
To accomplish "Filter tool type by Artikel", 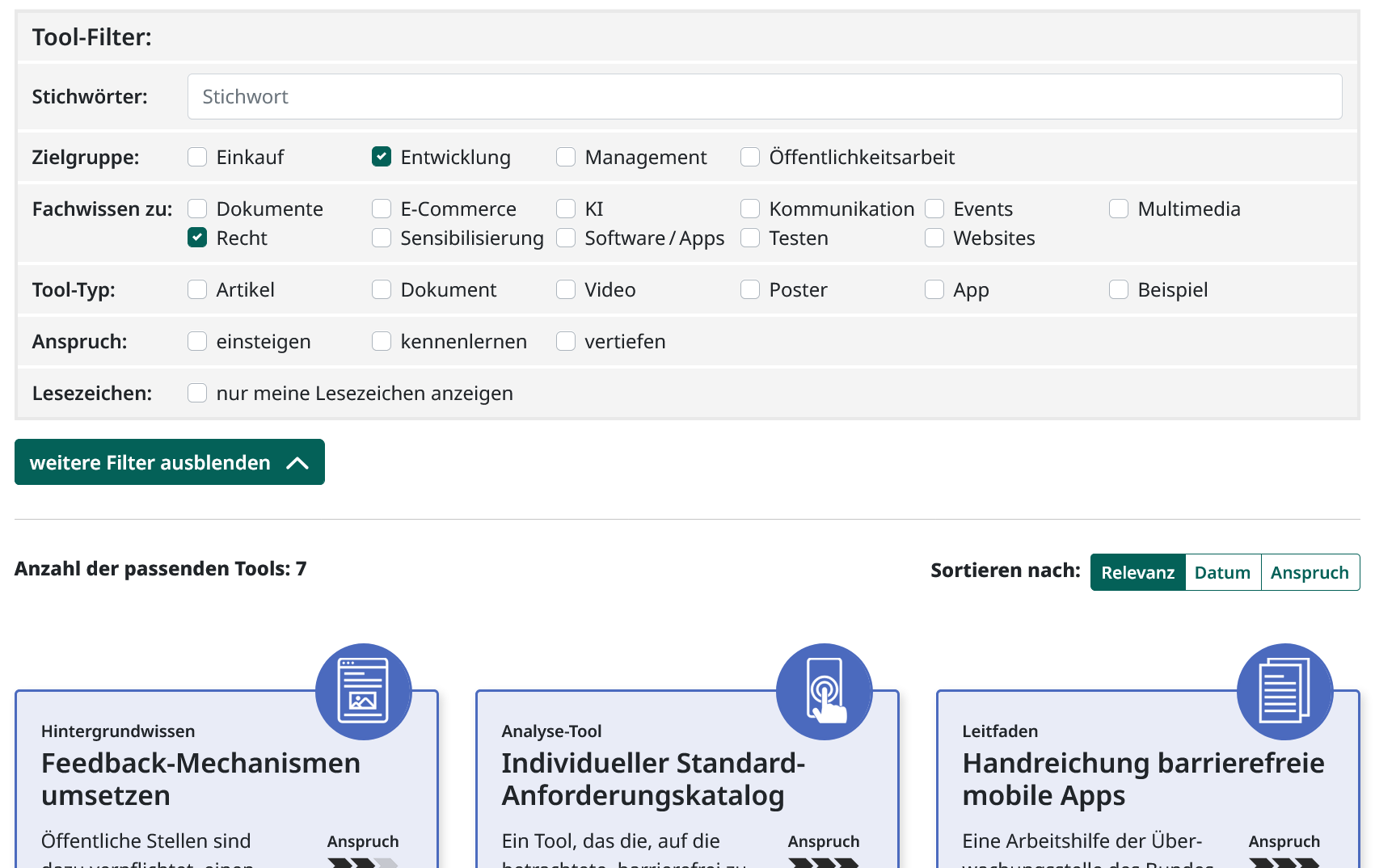I will click(197, 289).
